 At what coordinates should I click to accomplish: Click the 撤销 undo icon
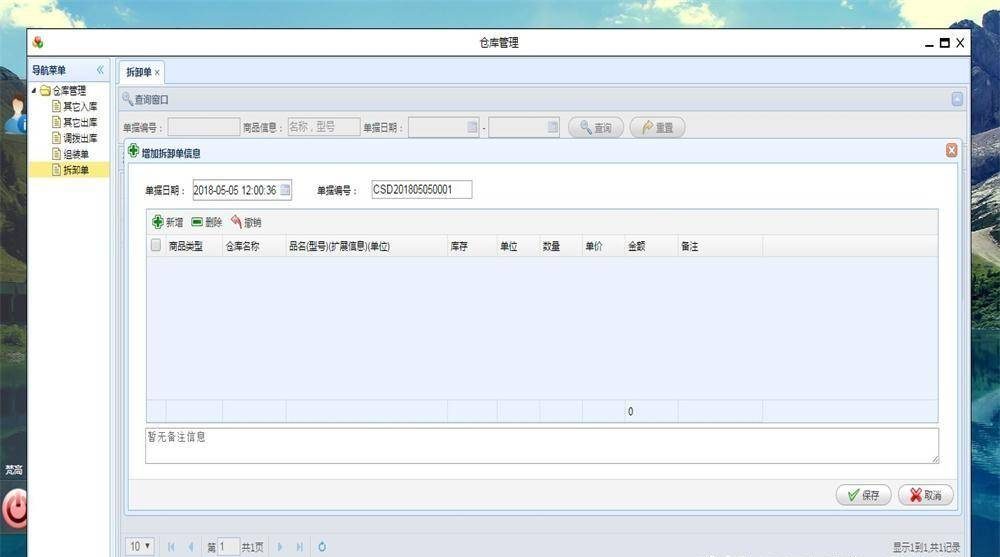[236, 221]
